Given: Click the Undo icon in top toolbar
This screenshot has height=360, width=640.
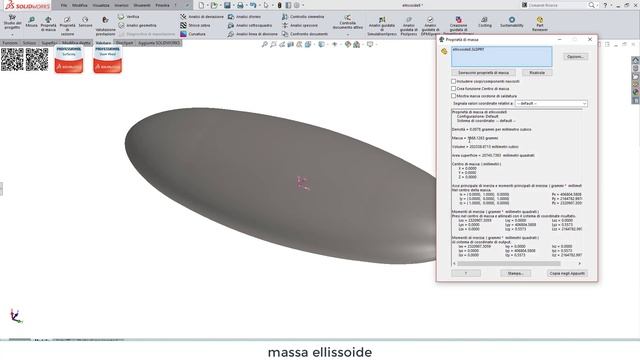Looking at the screenshot, I should (x=253, y=5).
